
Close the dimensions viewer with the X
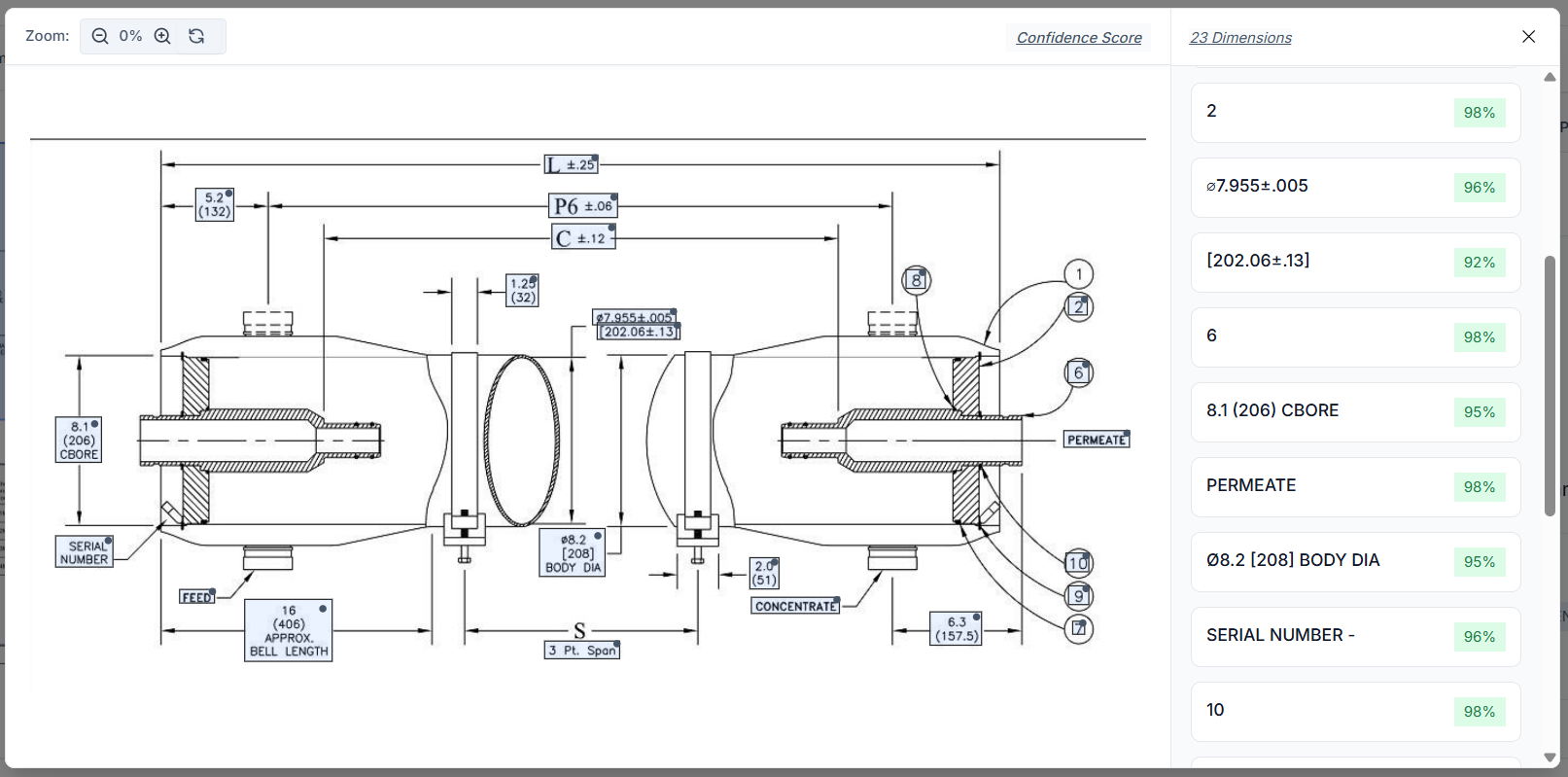(x=1528, y=36)
